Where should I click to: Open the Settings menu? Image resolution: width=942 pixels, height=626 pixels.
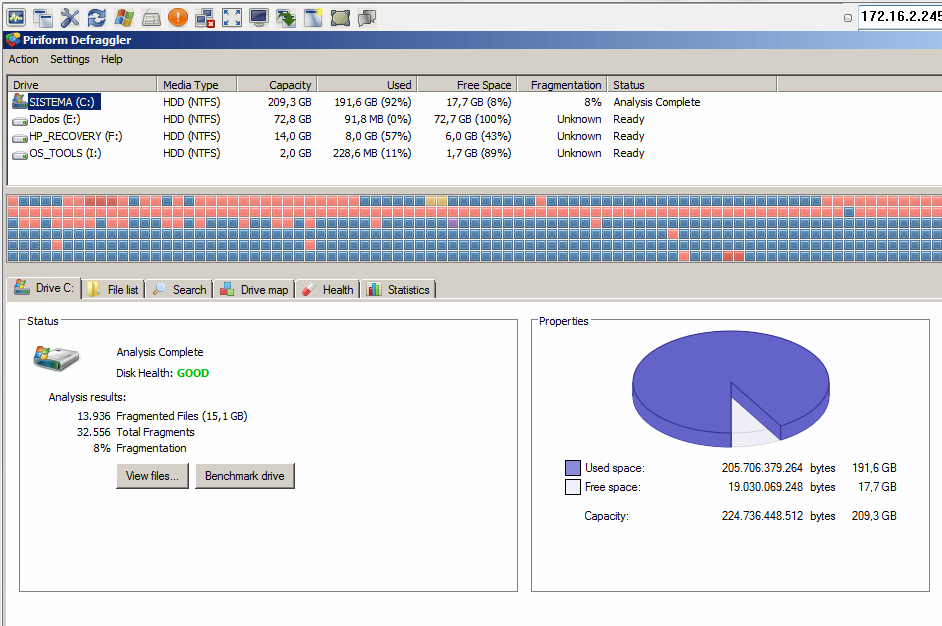coord(70,59)
